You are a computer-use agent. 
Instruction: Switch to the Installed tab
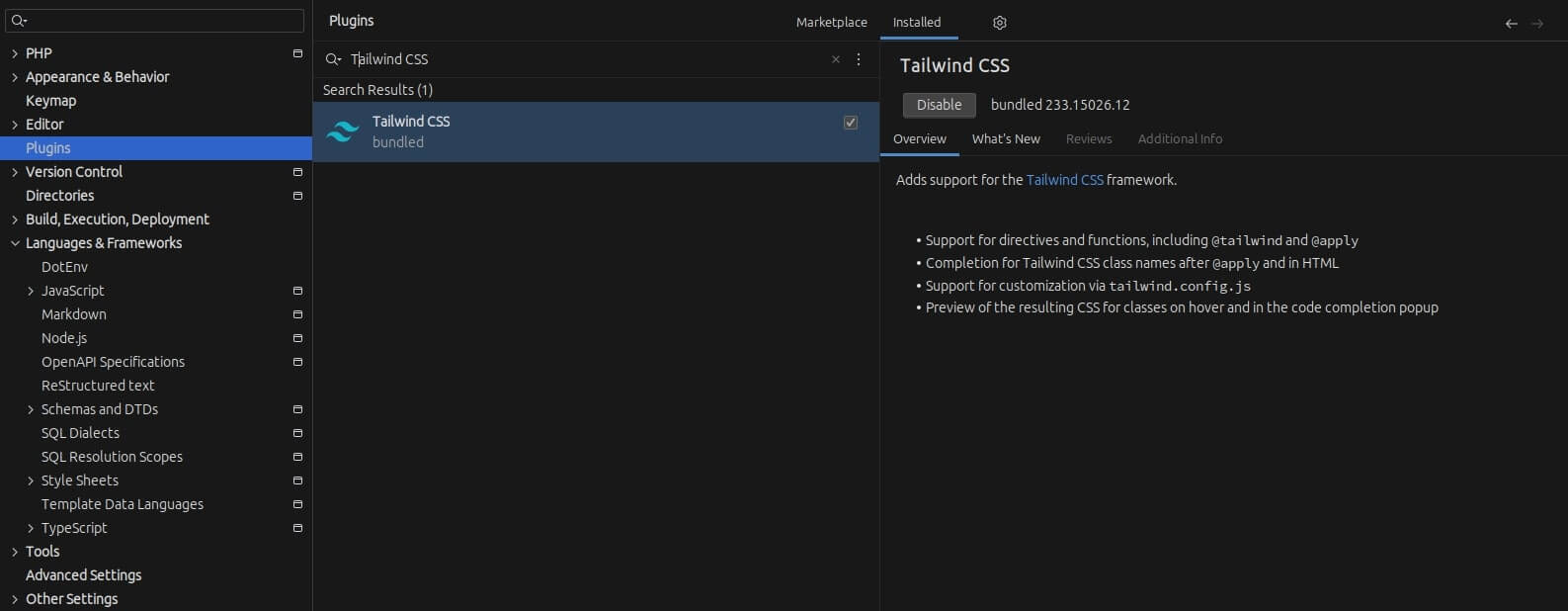pyautogui.click(x=917, y=22)
